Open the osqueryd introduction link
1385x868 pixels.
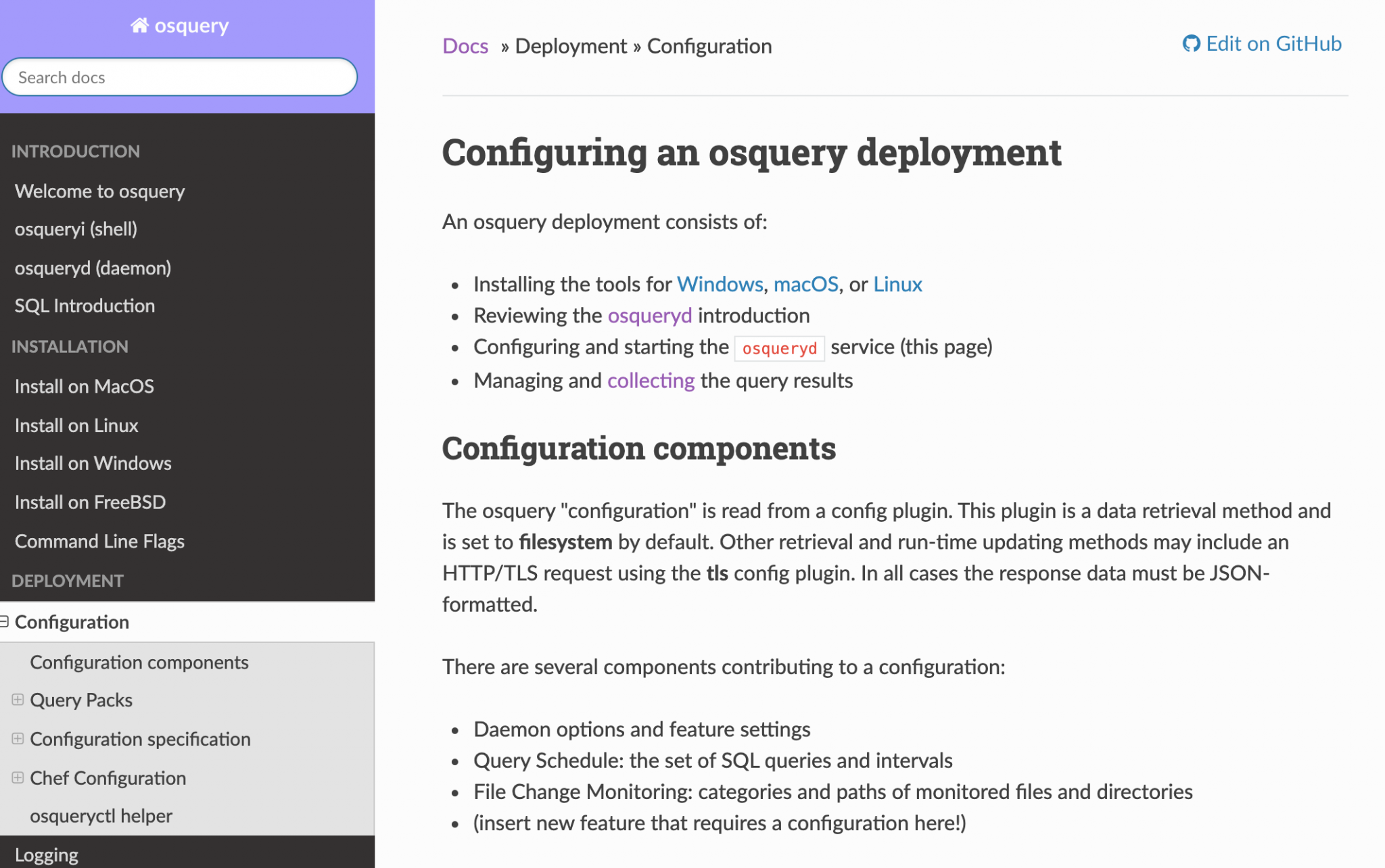click(649, 316)
